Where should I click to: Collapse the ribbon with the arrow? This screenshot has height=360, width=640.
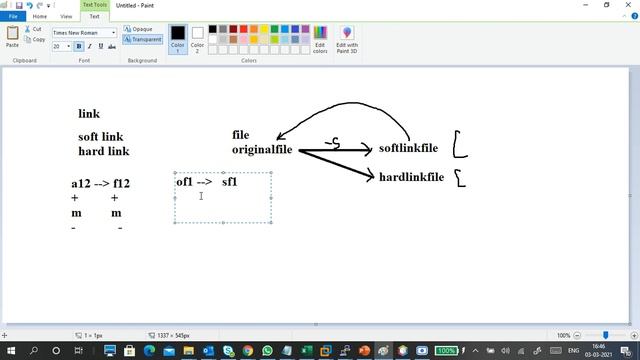tap(624, 16)
